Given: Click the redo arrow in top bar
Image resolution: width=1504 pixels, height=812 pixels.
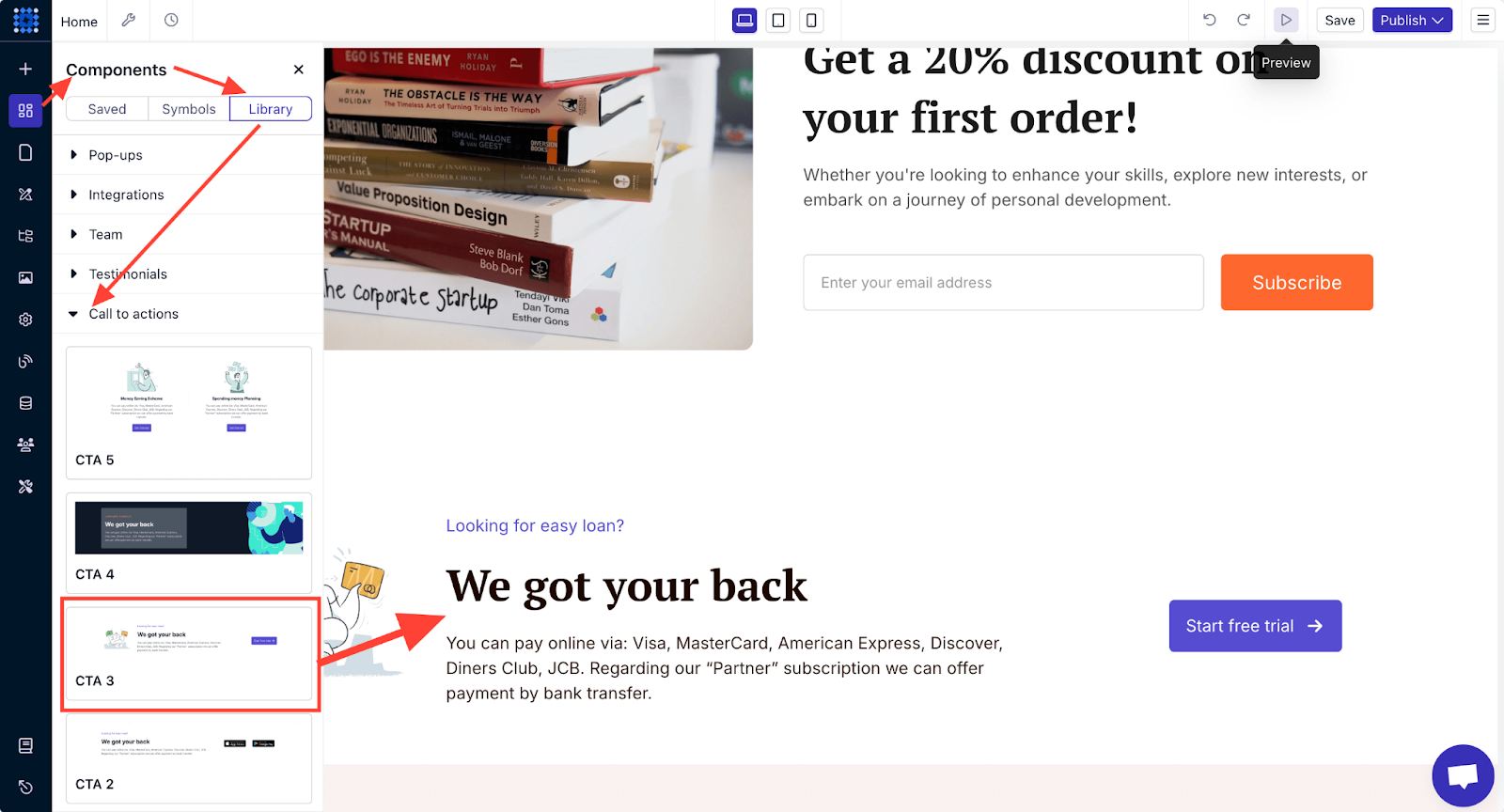Looking at the screenshot, I should coord(1244,20).
